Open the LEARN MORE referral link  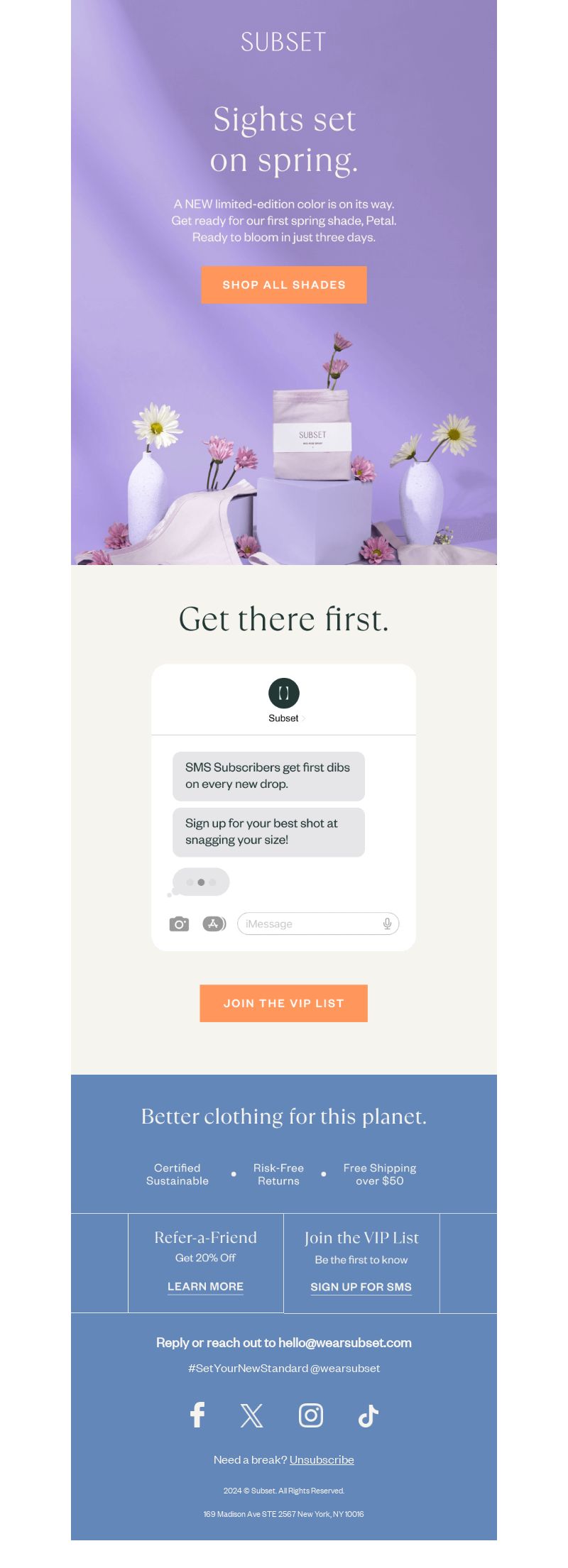(x=205, y=1286)
